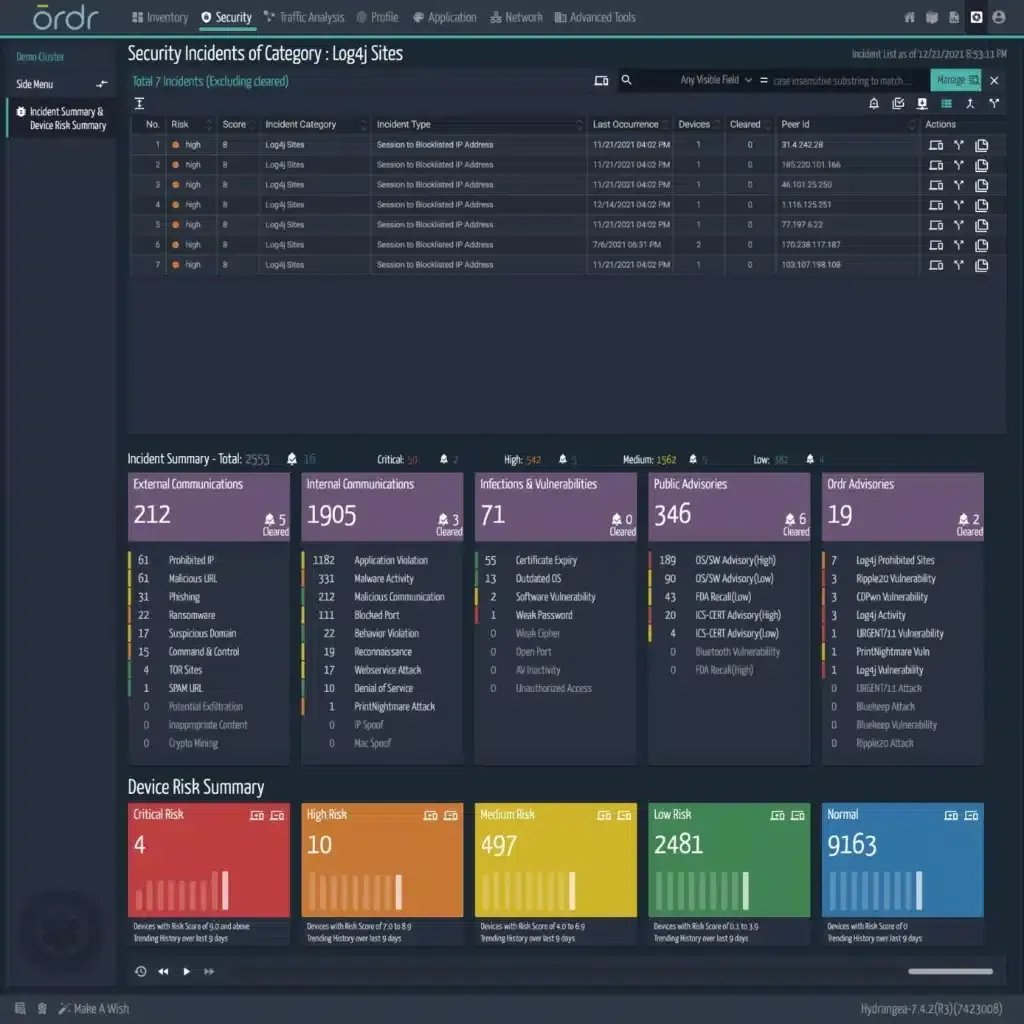Open the Security menu

[x=227, y=18]
